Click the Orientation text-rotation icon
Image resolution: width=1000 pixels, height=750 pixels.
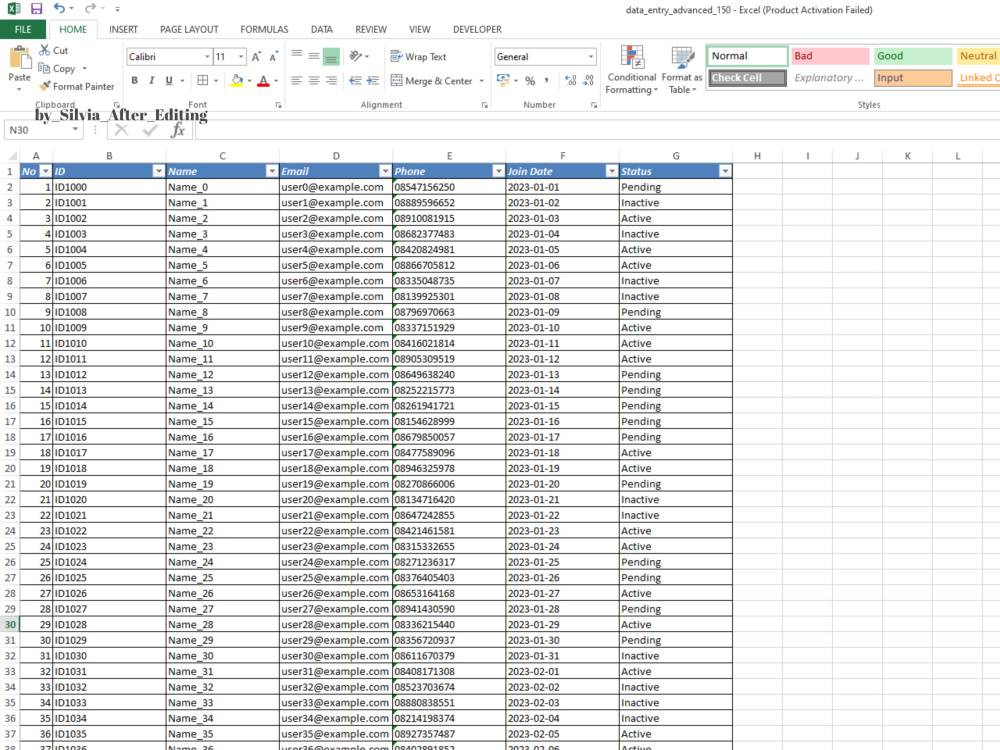355,56
